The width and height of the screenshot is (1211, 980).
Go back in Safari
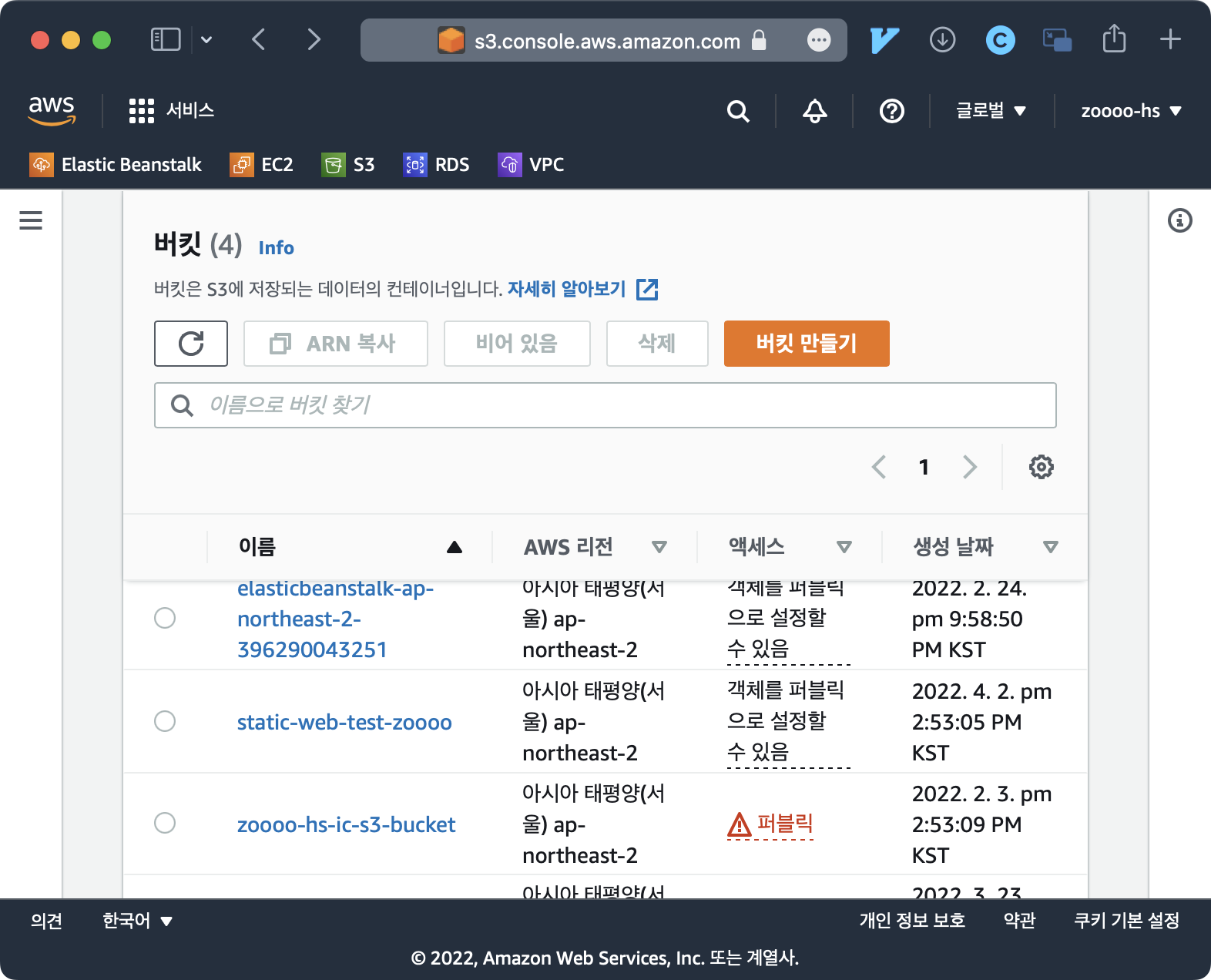coord(259,39)
